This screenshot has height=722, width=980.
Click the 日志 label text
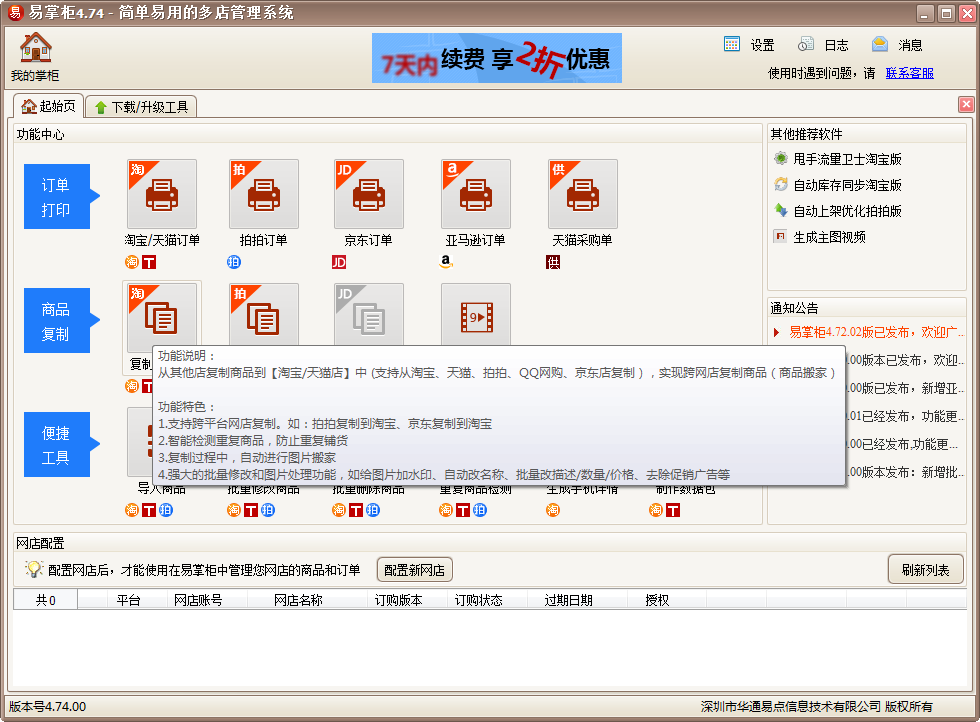click(836, 45)
